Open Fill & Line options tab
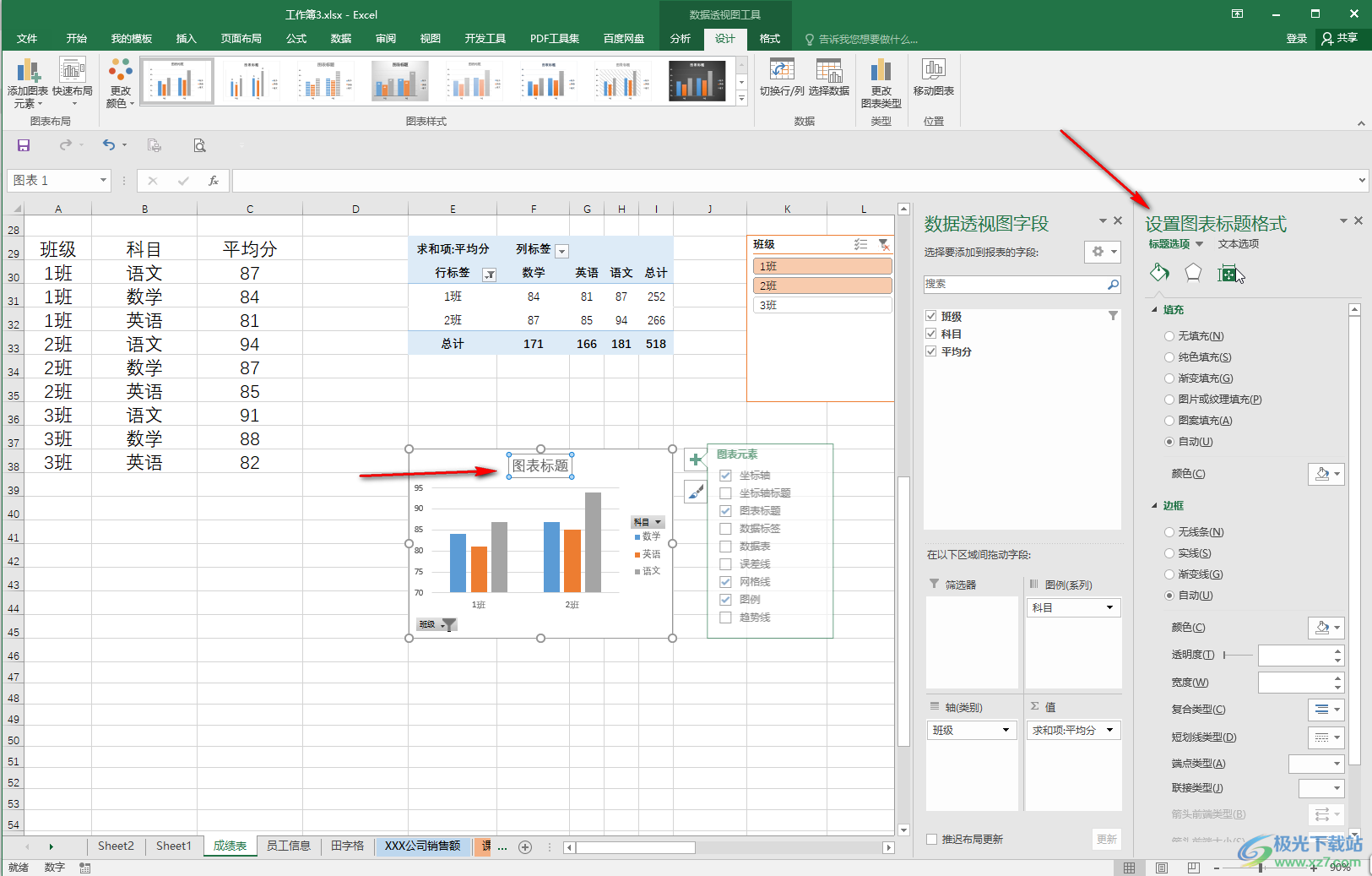The height and width of the screenshot is (876, 1372). [x=1159, y=272]
